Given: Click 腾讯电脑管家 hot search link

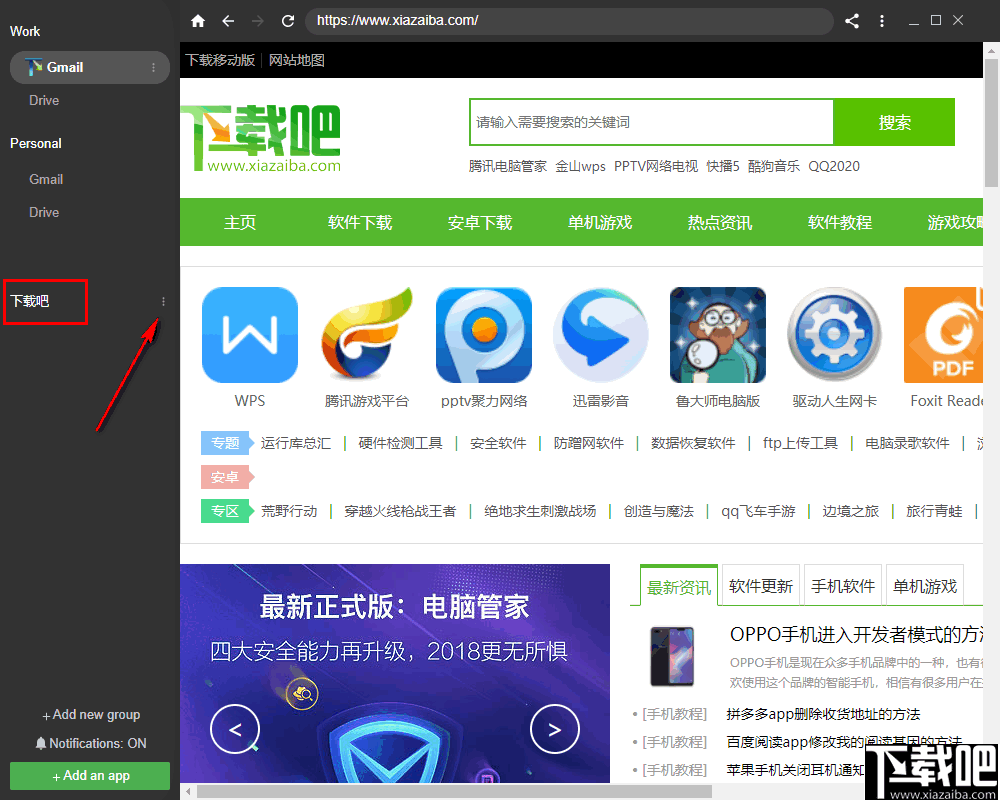Looking at the screenshot, I should click(508, 167).
